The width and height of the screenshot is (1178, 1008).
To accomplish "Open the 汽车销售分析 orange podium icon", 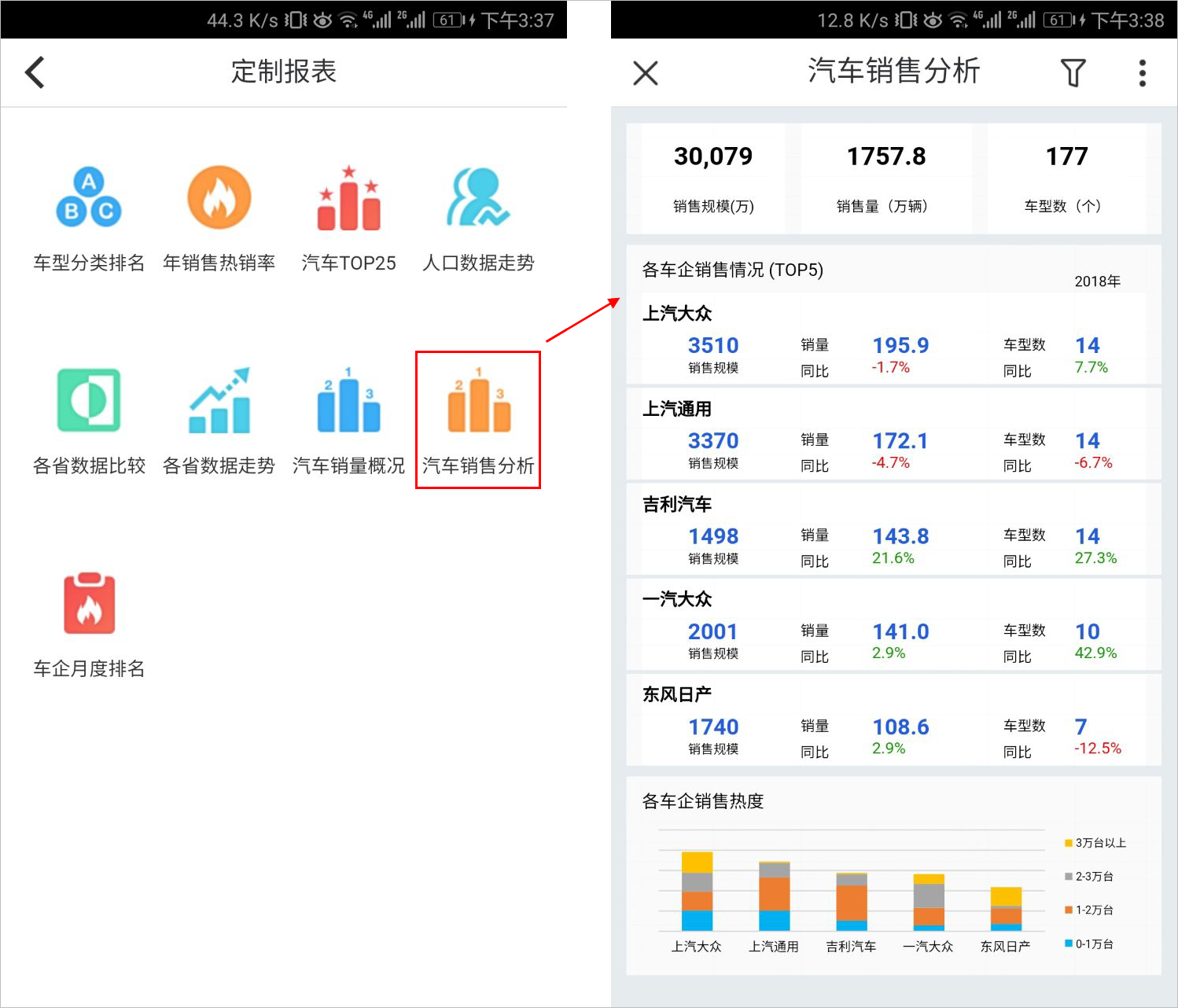I will [x=479, y=400].
